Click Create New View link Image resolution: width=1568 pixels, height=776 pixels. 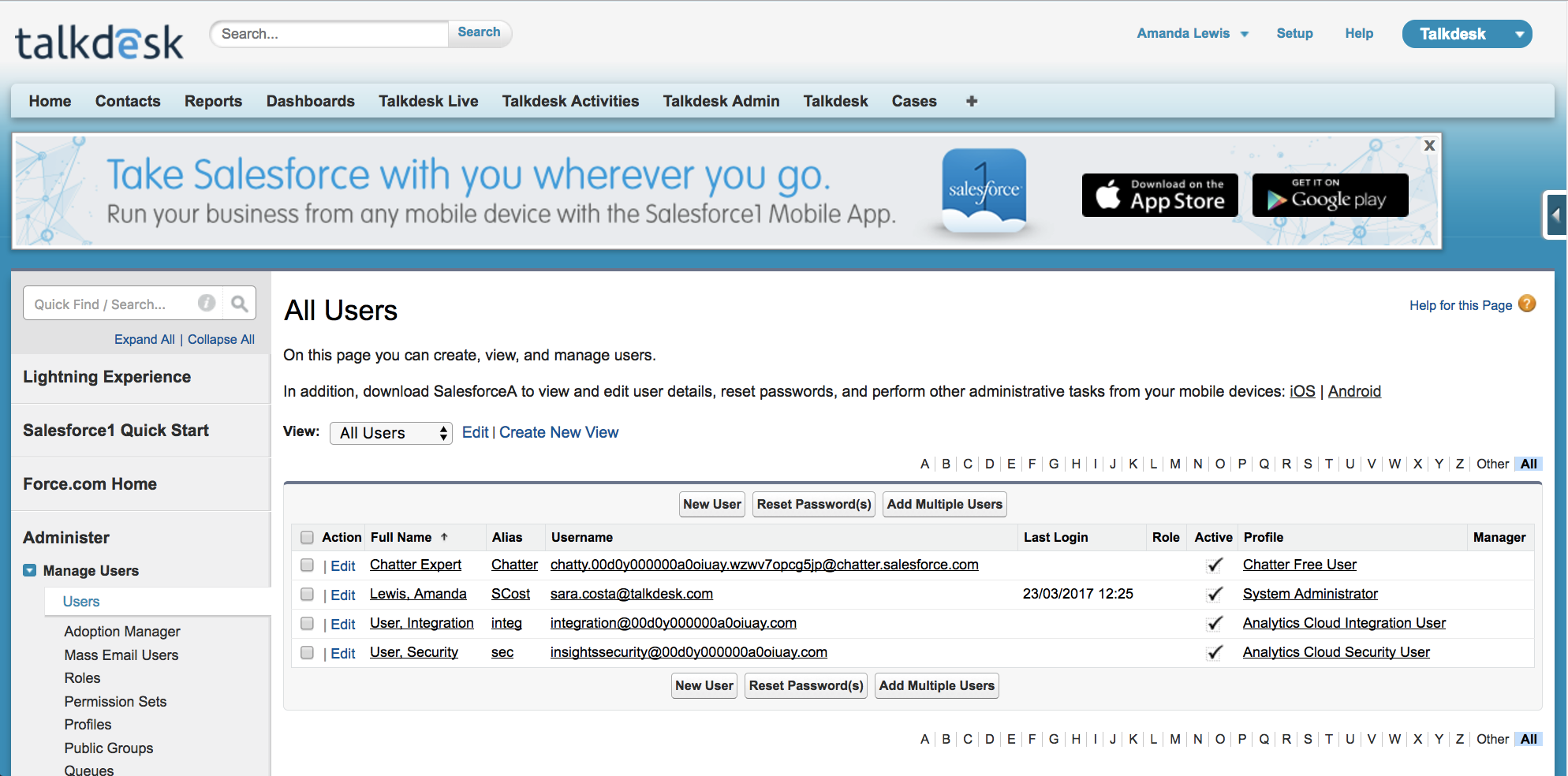tap(558, 432)
